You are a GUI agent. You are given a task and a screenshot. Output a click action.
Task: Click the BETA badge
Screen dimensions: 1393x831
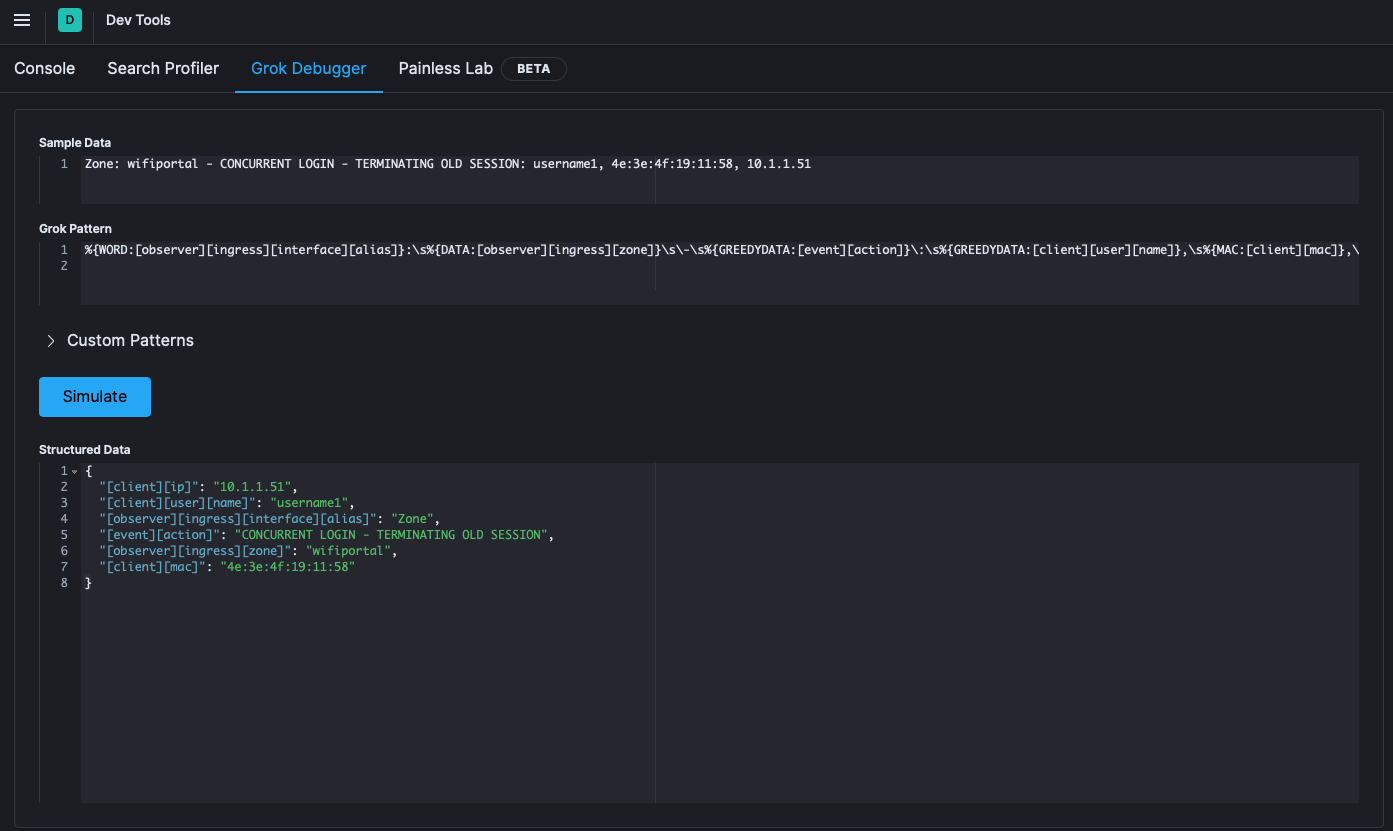[534, 69]
